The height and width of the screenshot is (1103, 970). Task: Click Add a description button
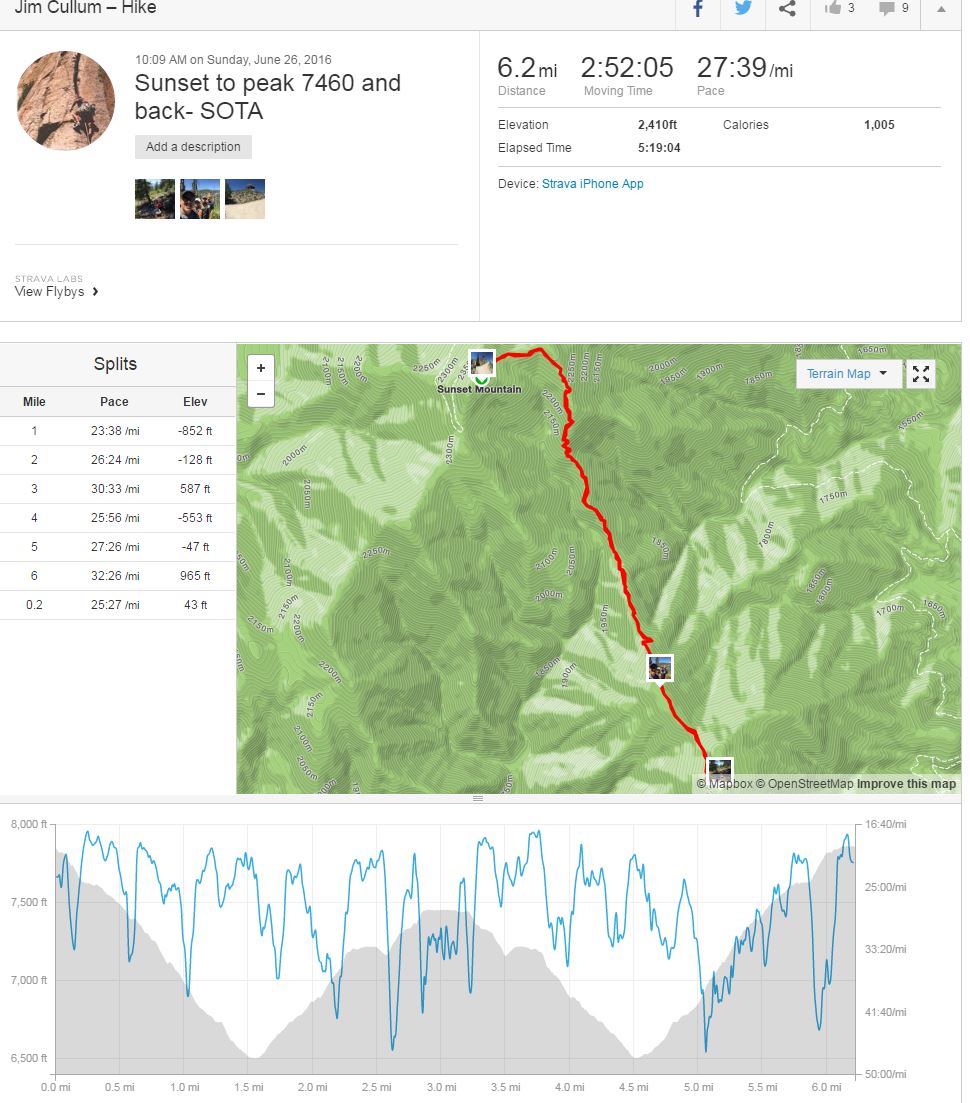[x=193, y=147]
